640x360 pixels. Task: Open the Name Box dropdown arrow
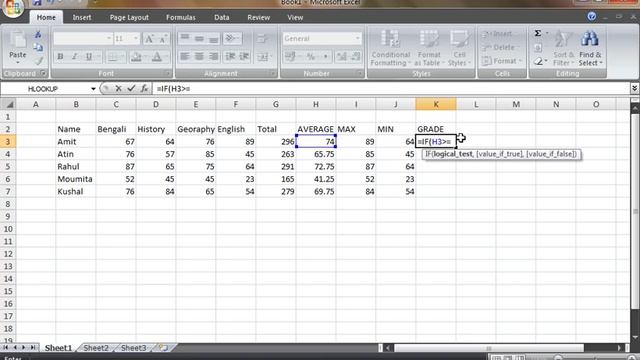tap(93, 89)
